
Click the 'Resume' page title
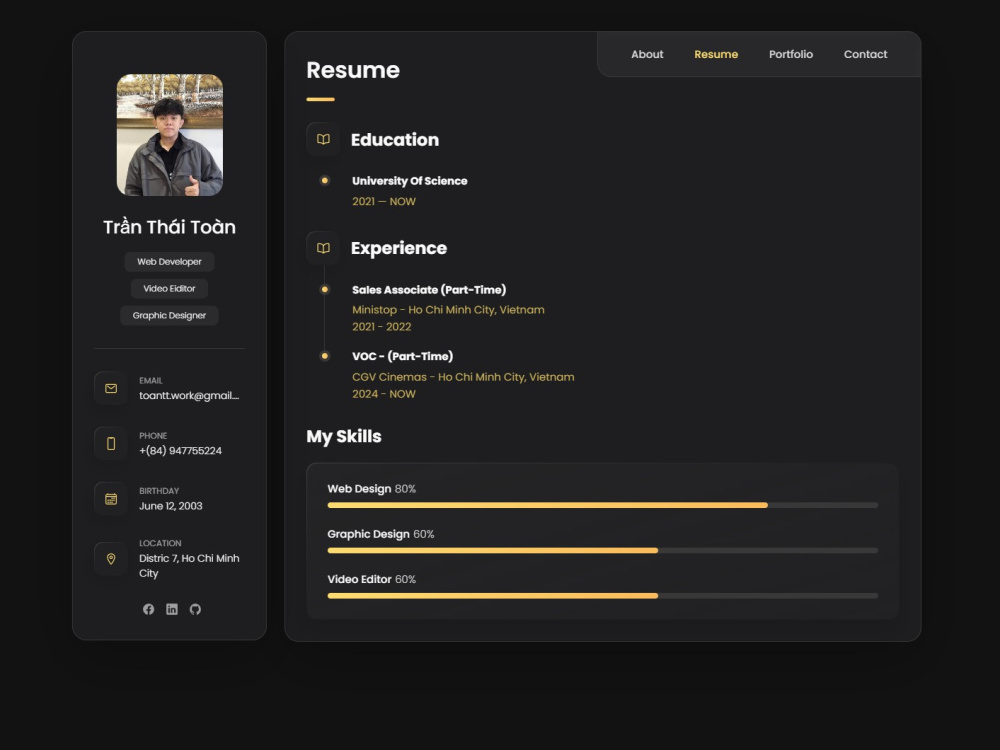pos(353,70)
